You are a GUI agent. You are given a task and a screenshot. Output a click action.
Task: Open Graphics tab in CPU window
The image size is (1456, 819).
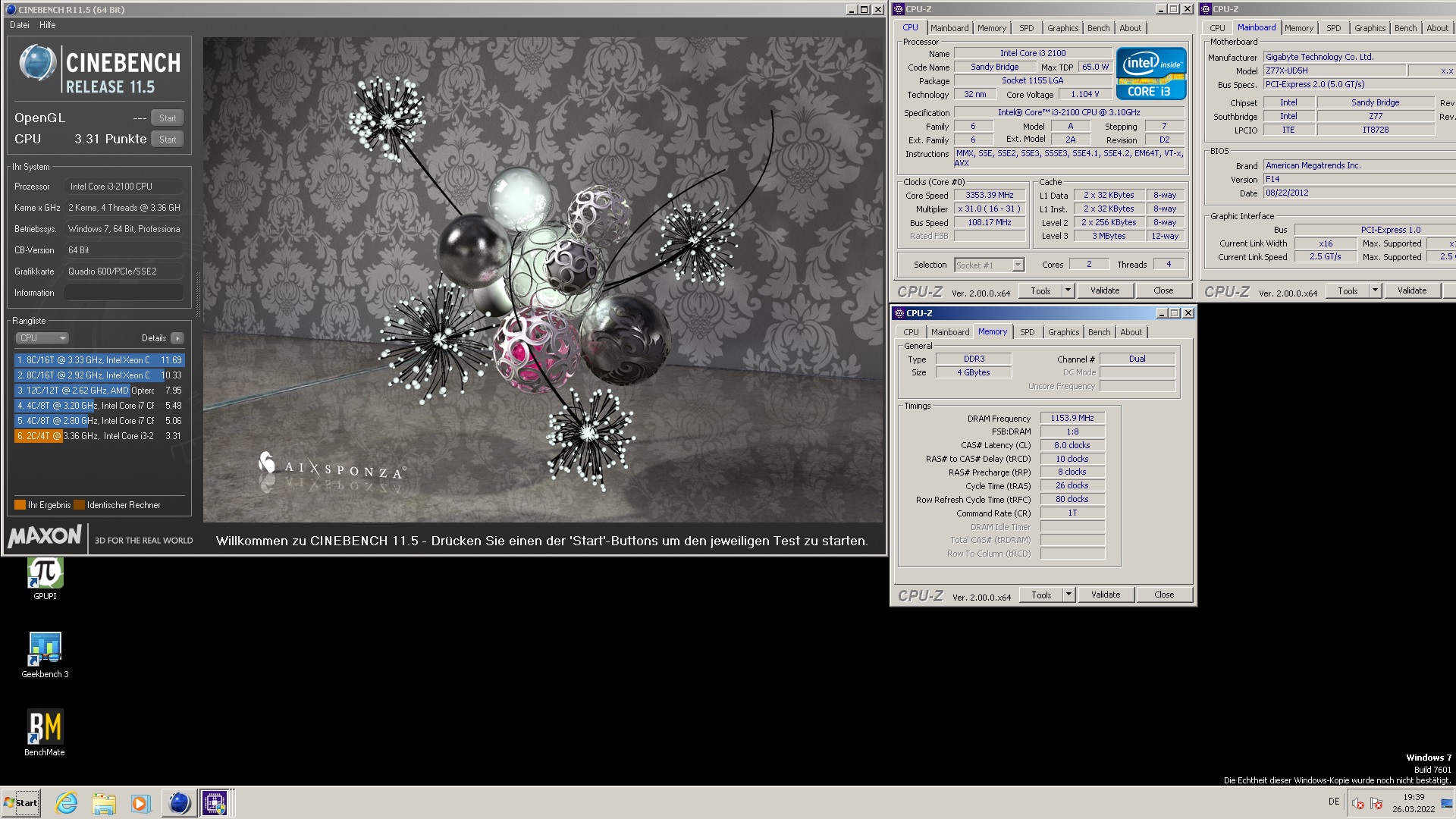[x=1062, y=28]
